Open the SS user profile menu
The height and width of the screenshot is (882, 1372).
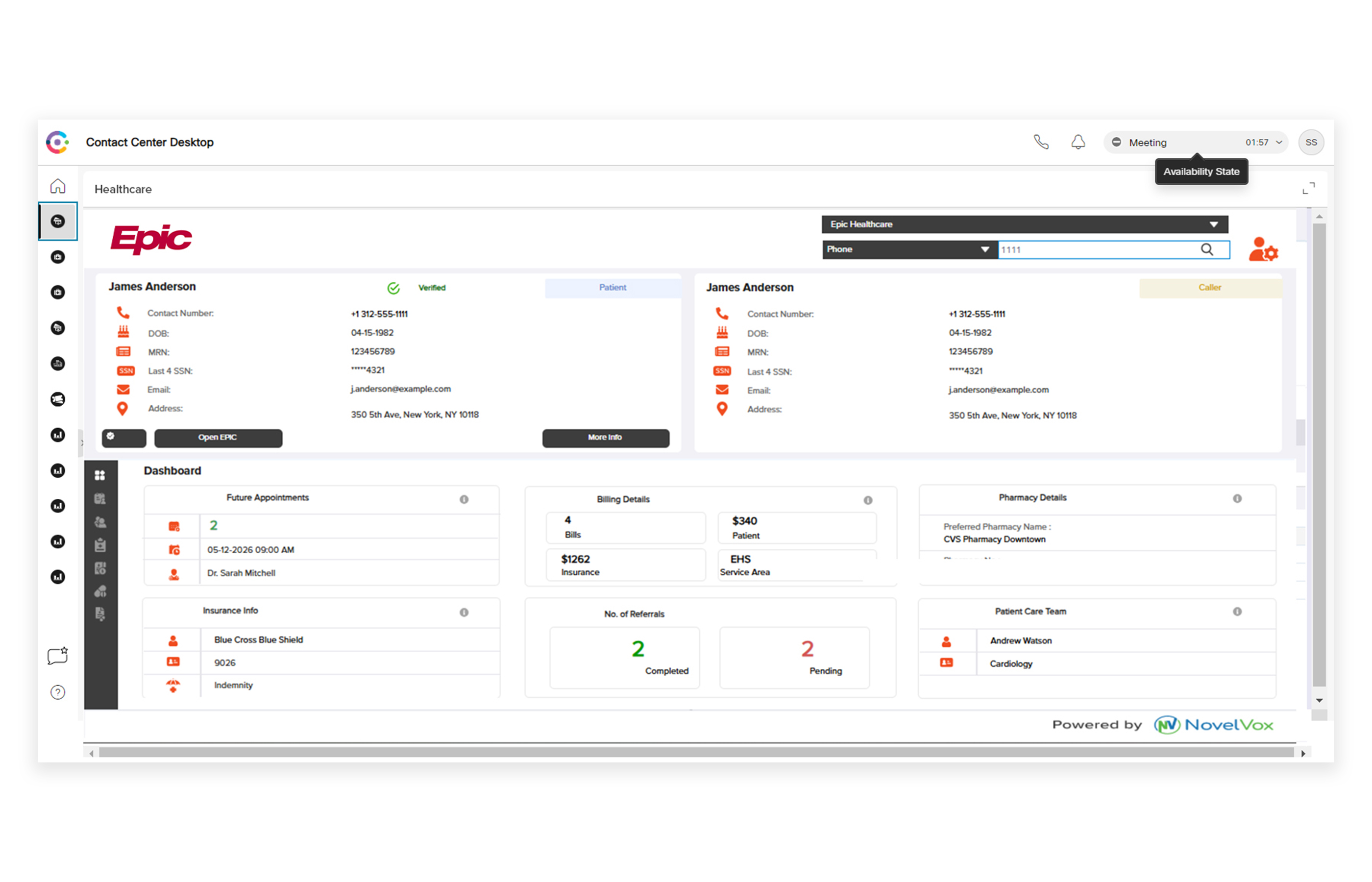point(1311,142)
